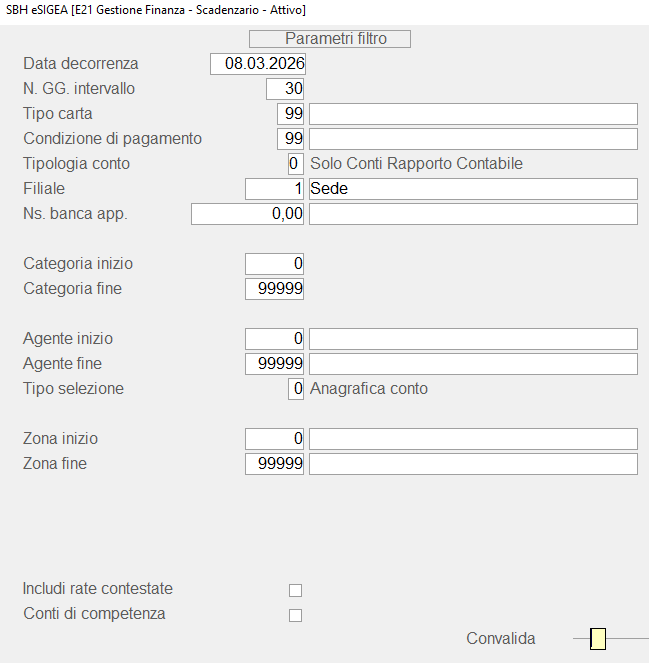Image resolution: width=649 pixels, height=663 pixels.
Task: Click the Tipo carta description box
Action: tap(473, 114)
